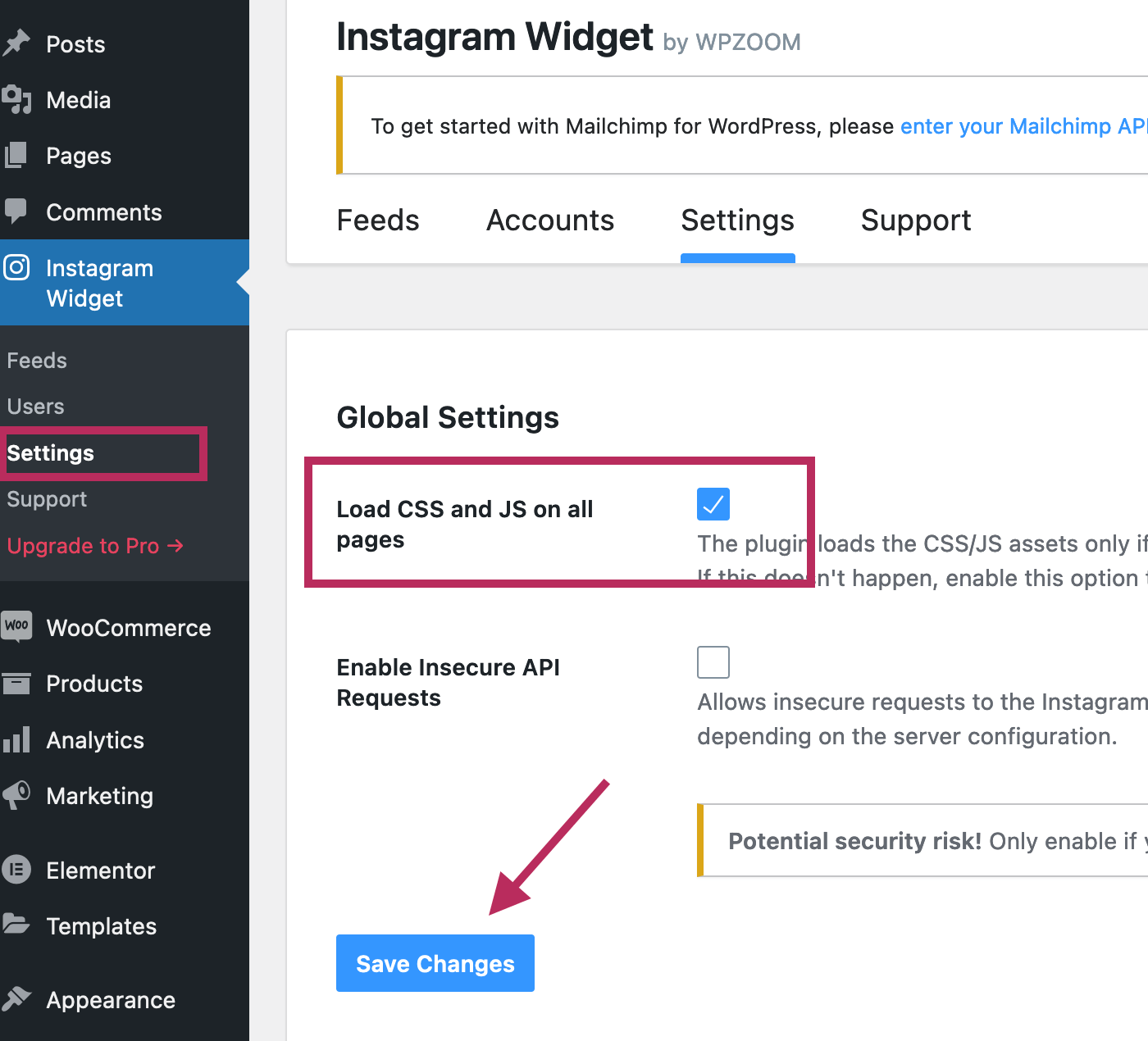Click the Elementor circle icon
The image size is (1148, 1041).
pos(16,870)
